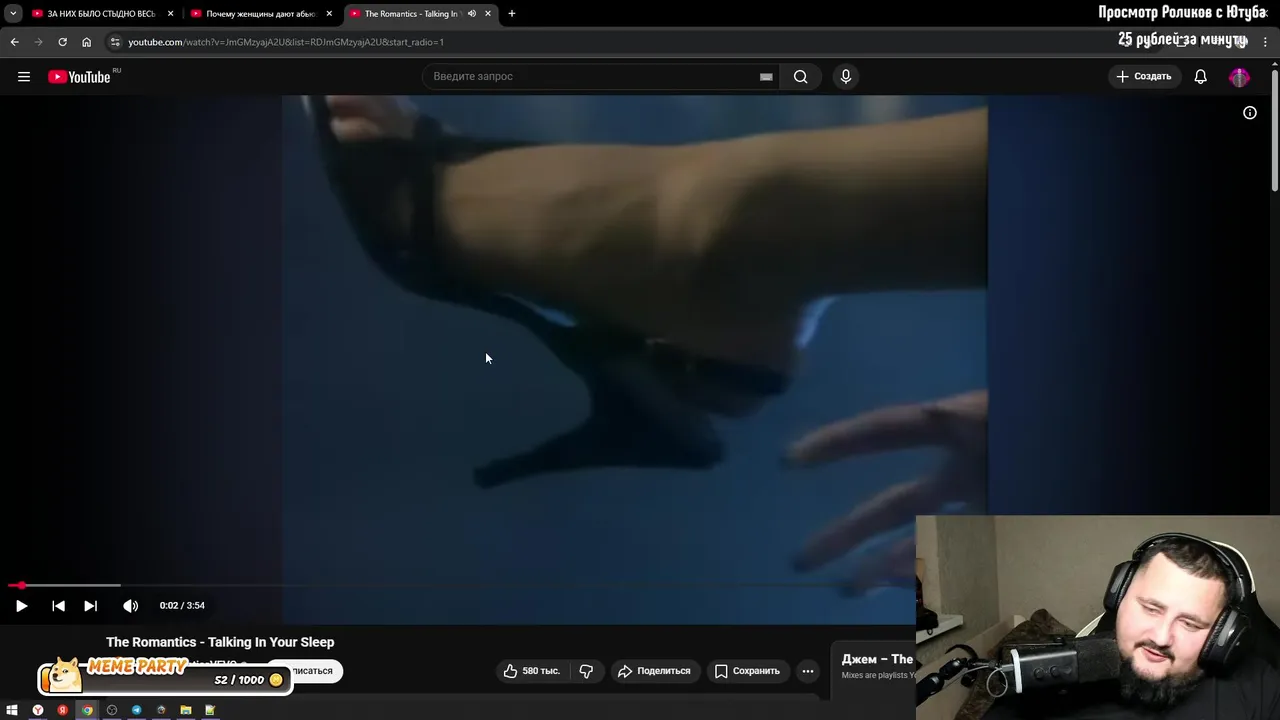Open Yandex Browser from the taskbar
The height and width of the screenshot is (720, 1280).
point(38,710)
